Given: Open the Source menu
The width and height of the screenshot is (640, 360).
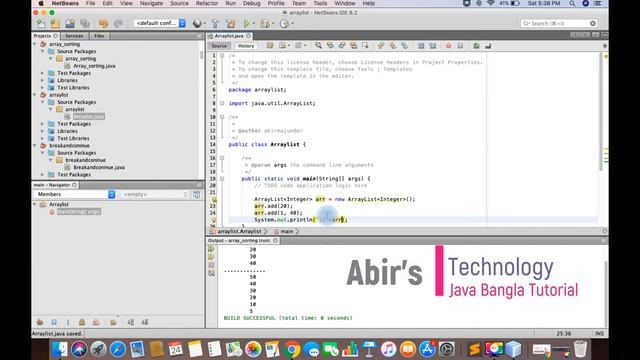Looking at the screenshot, I should [179, 3].
